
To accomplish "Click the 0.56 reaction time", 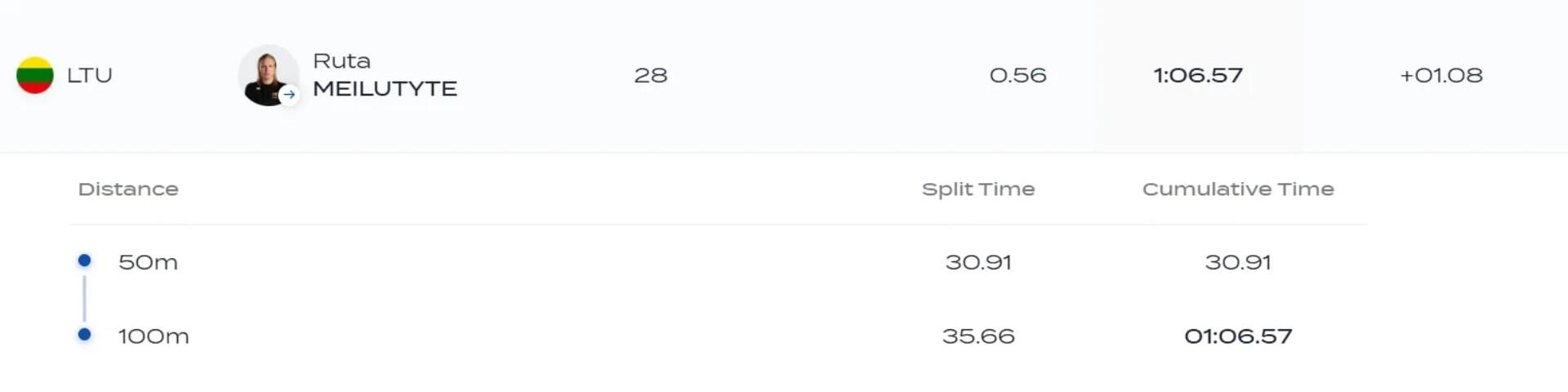I will (x=1018, y=75).
